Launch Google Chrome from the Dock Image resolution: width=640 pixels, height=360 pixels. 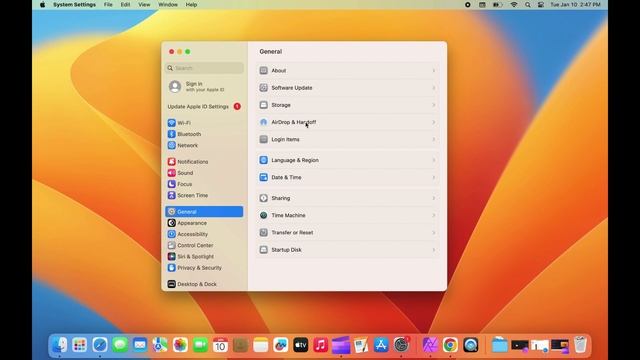click(450, 345)
